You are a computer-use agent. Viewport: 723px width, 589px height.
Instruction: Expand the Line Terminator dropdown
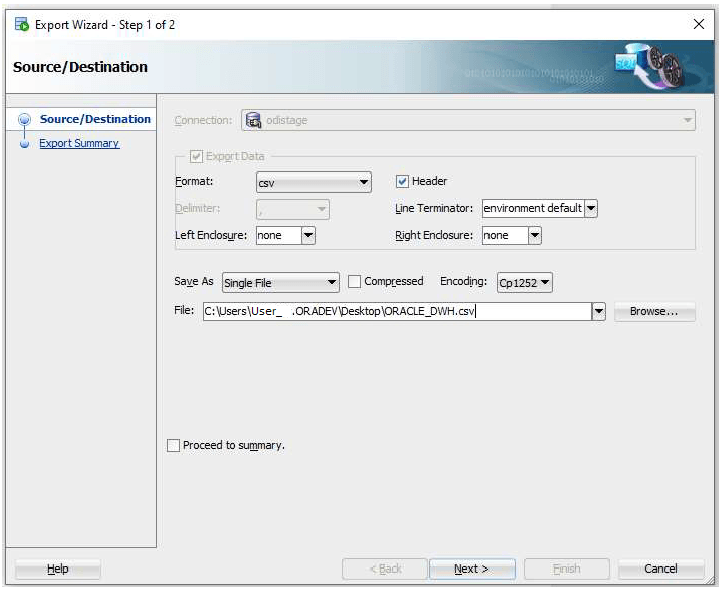591,208
